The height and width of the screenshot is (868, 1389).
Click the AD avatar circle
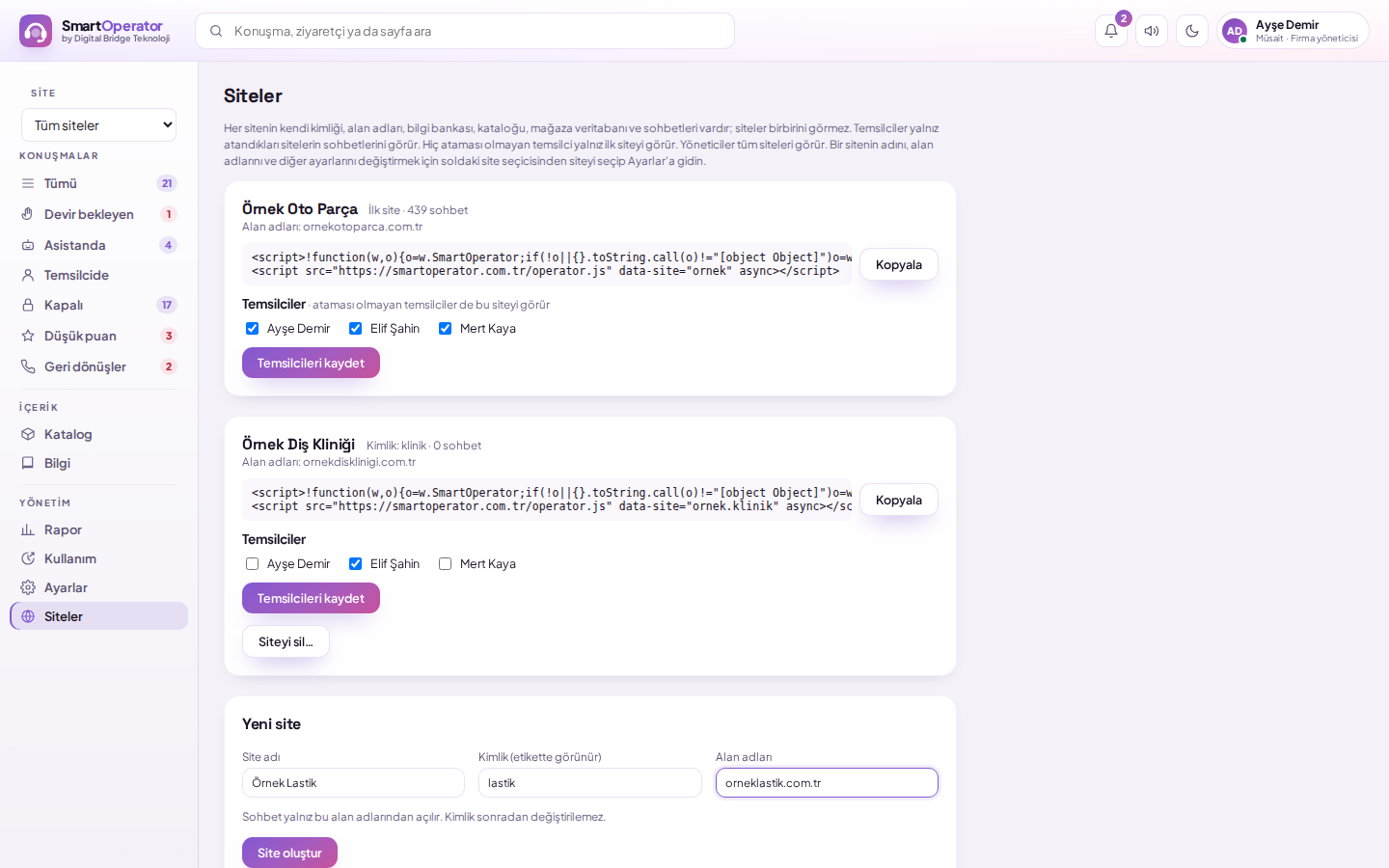tap(1235, 31)
